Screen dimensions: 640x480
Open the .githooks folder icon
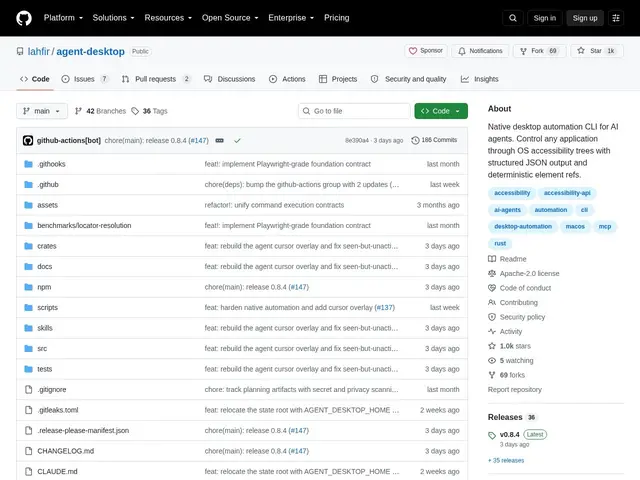[28, 164]
